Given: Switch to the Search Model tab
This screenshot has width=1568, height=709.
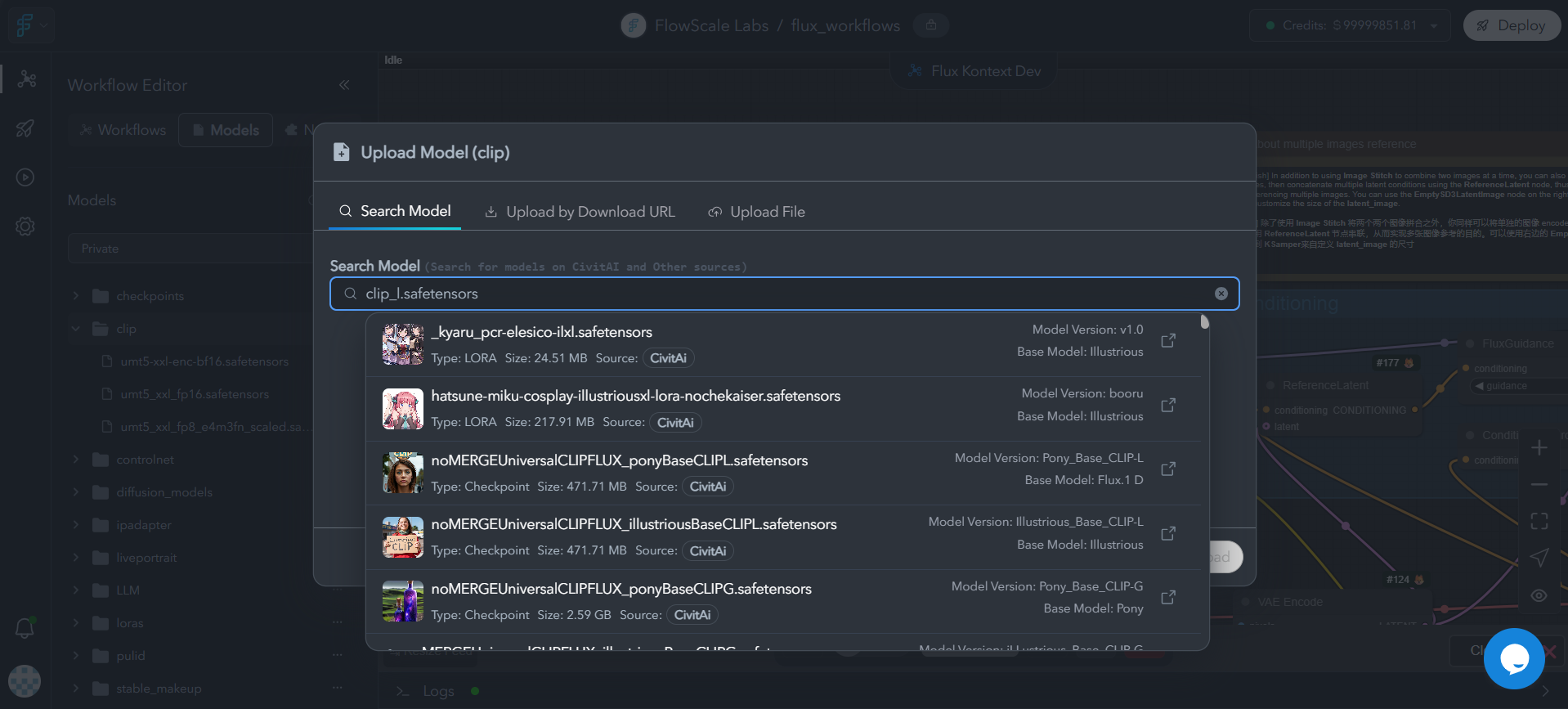Looking at the screenshot, I should coord(395,211).
